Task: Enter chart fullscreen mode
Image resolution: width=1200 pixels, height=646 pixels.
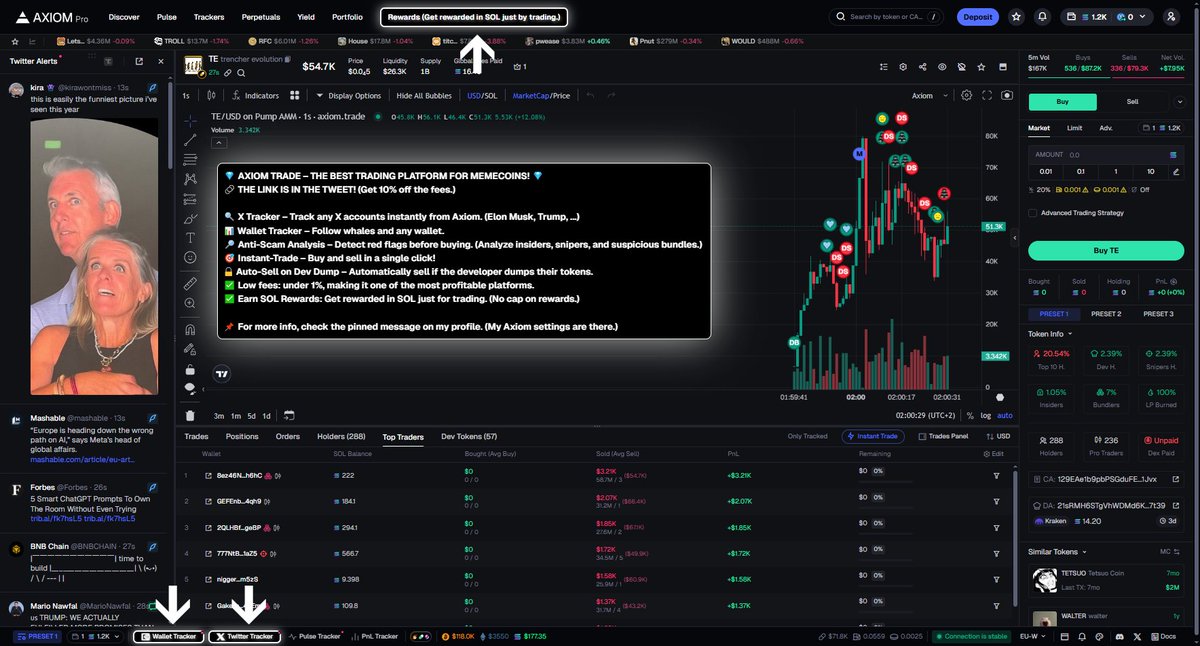Action: click(987, 96)
